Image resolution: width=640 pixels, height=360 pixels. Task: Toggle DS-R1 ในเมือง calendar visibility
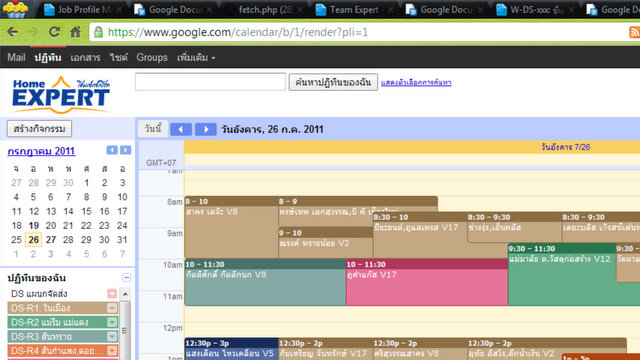[57, 308]
